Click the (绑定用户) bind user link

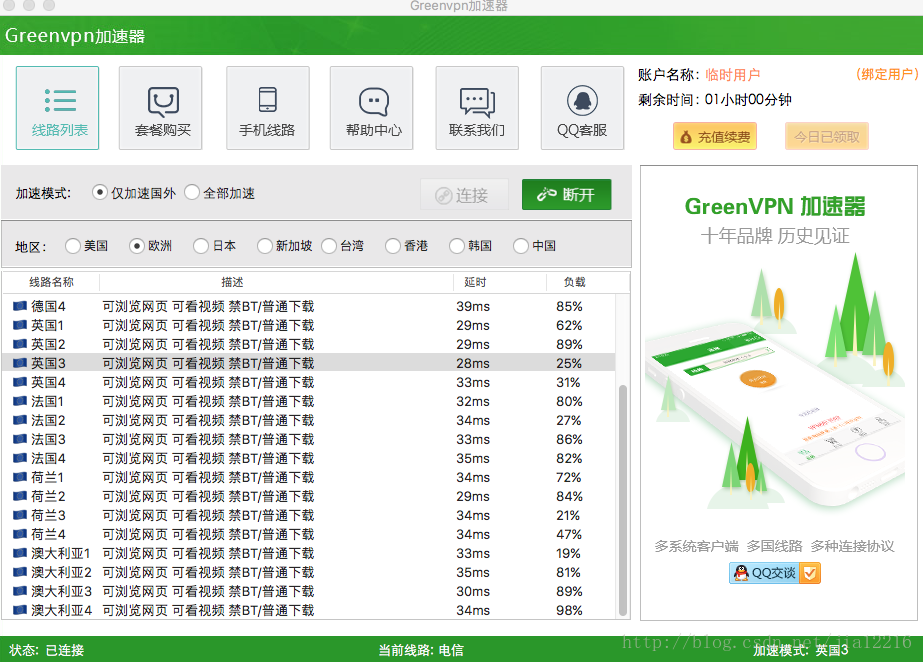pyautogui.click(x=887, y=74)
